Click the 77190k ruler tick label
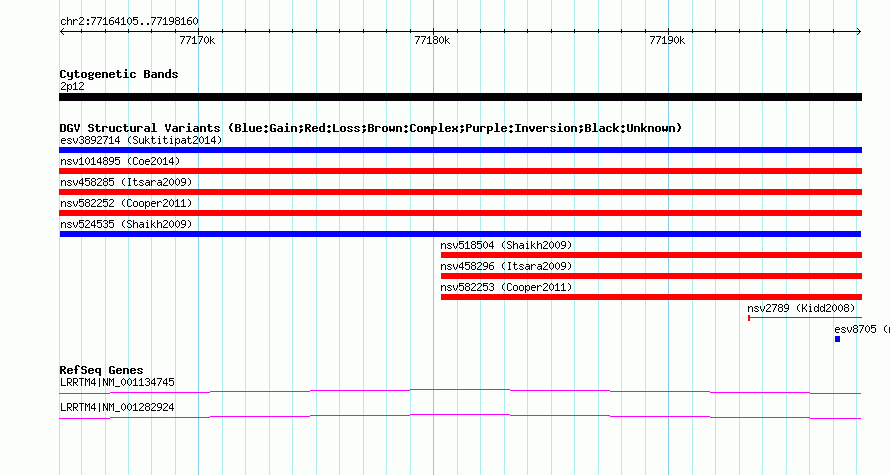890x475 pixels. tap(668, 40)
